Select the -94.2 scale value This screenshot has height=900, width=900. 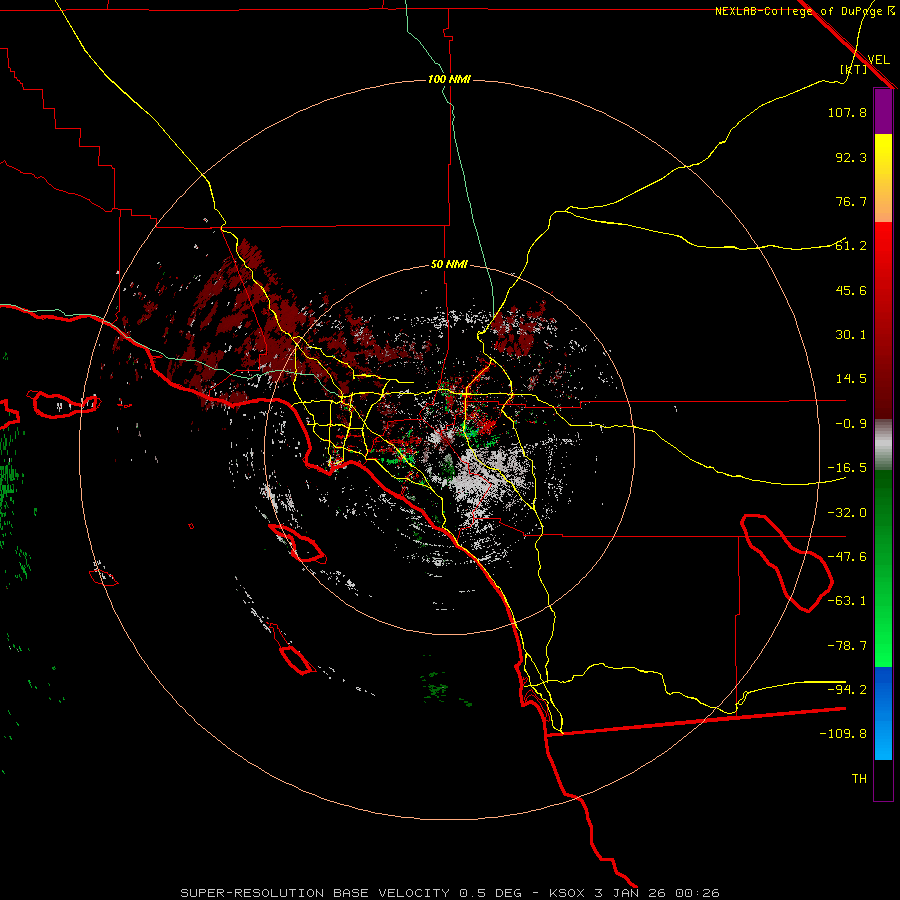pyautogui.click(x=847, y=689)
